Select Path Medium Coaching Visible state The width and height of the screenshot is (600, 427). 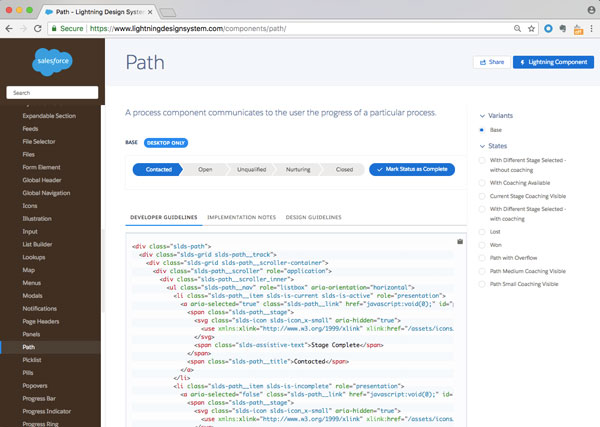click(x=482, y=271)
